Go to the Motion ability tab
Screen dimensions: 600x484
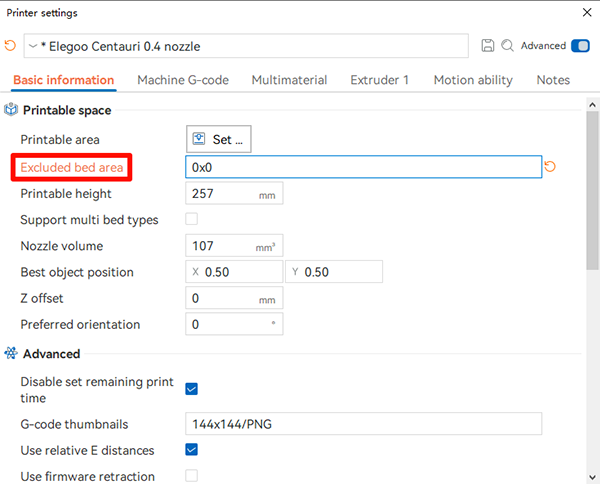[x=473, y=80]
